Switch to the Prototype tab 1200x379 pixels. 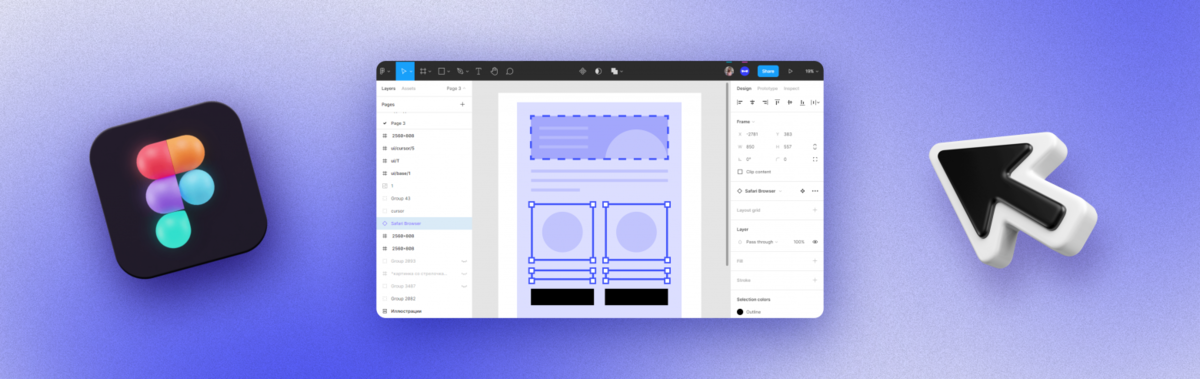[x=767, y=88]
